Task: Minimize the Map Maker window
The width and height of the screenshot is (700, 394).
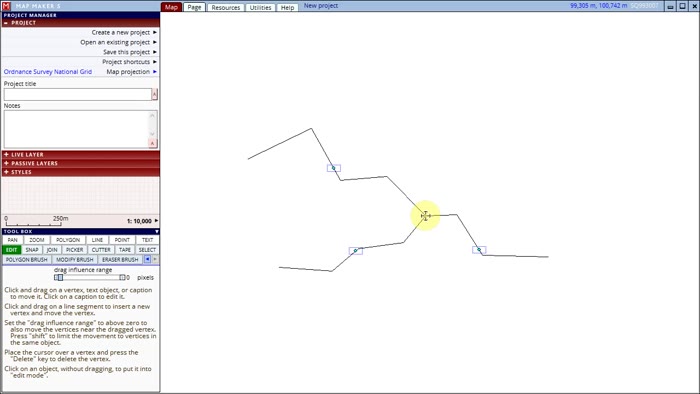Action: point(671,6)
